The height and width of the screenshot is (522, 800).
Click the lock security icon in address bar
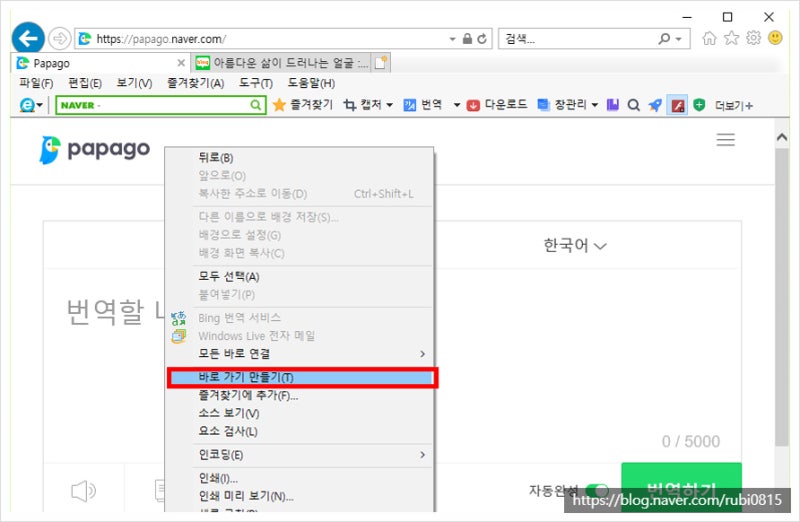pos(467,39)
